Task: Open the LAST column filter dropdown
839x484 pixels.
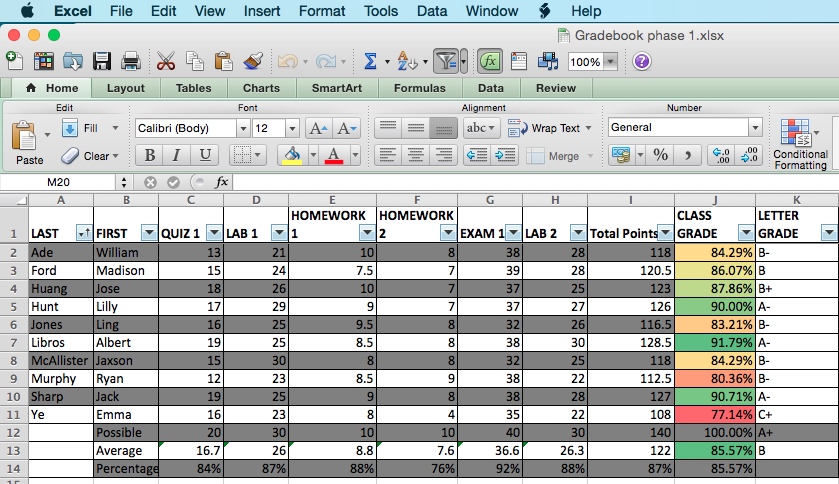Action: (x=83, y=233)
